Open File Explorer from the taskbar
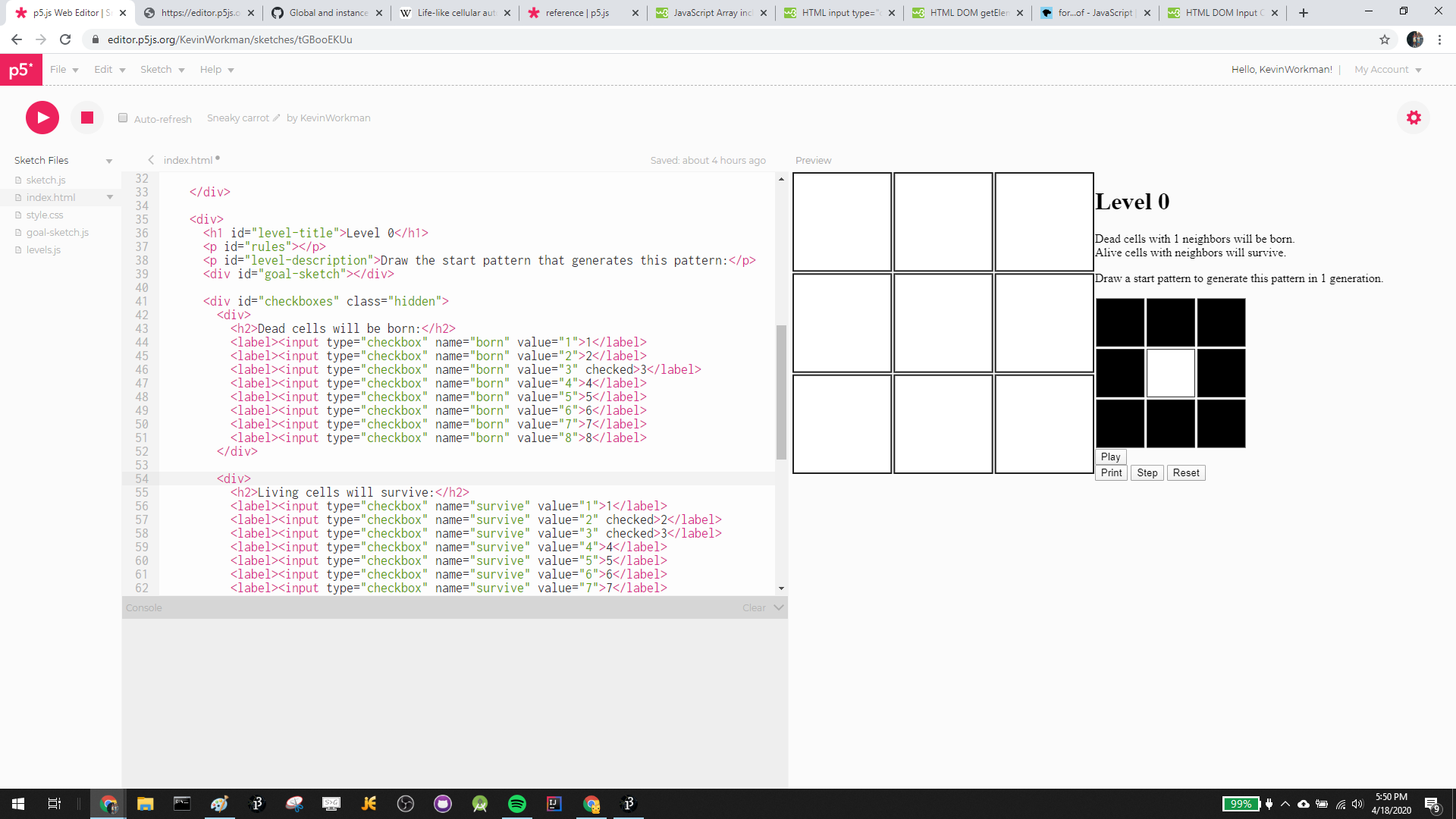The image size is (1456, 819). point(145,804)
